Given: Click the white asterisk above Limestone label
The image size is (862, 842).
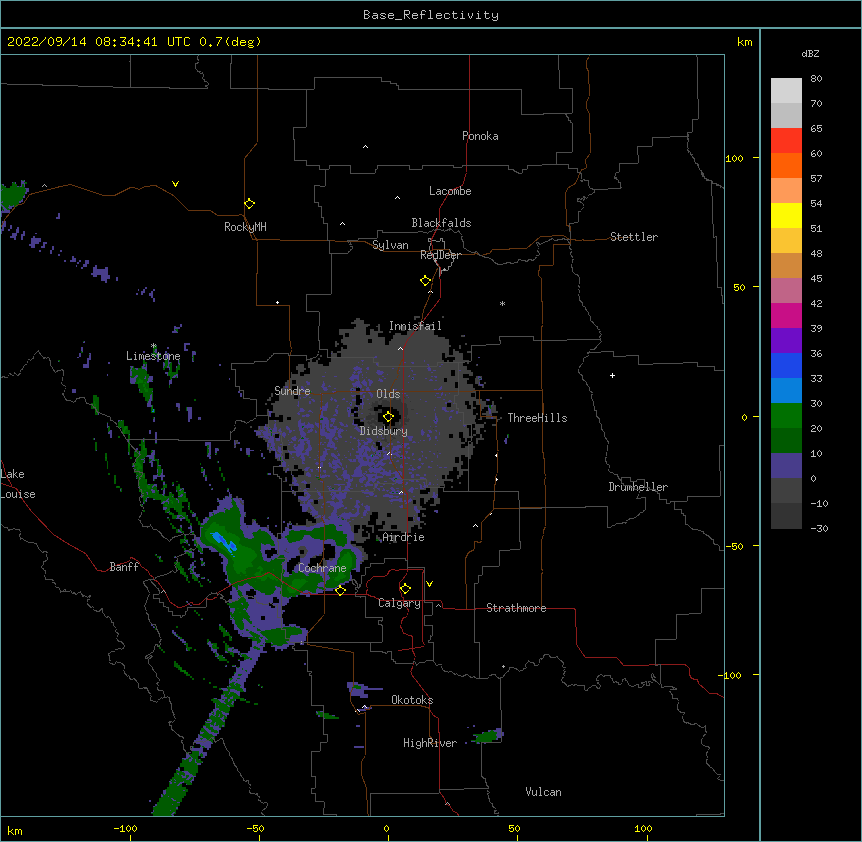Looking at the screenshot, I should 154,346.
